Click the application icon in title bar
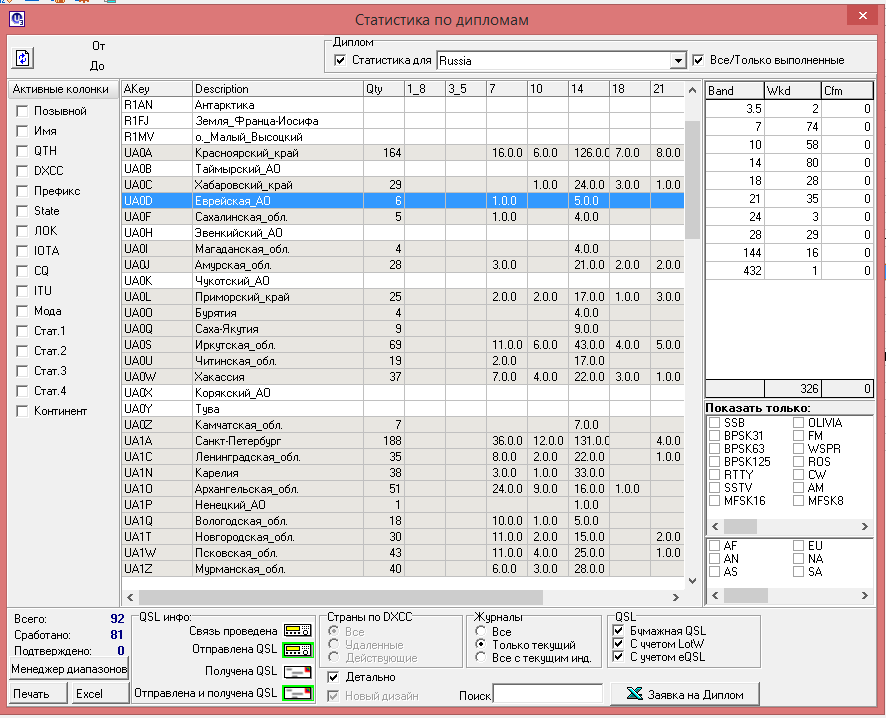 [17, 17]
